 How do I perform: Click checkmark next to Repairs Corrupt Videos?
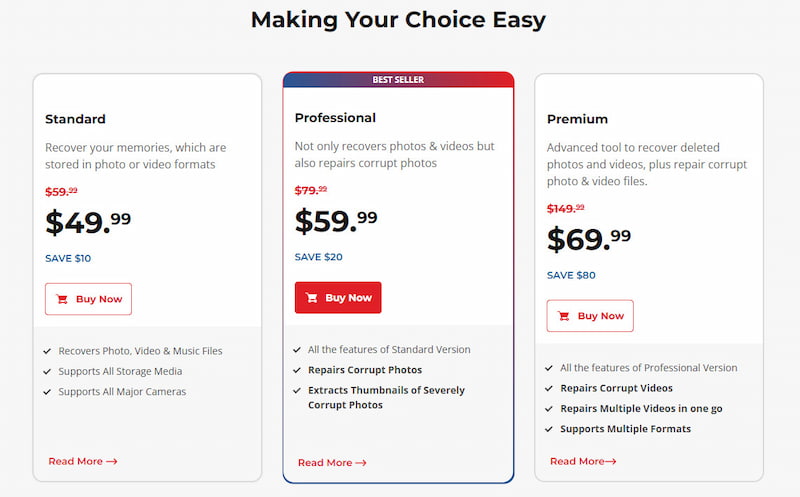(550, 388)
